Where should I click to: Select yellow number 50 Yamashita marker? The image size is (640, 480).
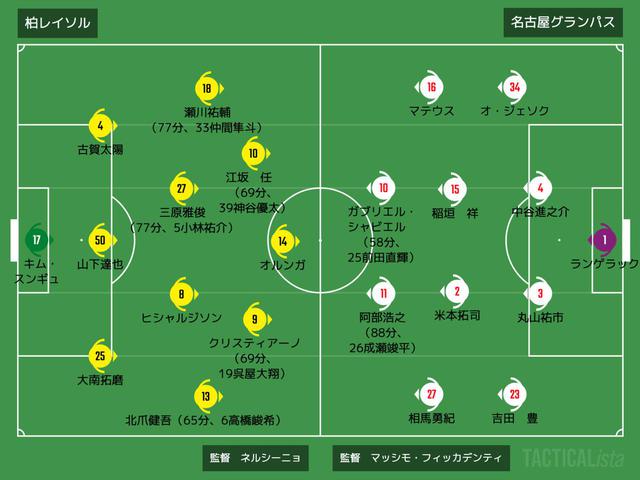[x=101, y=240]
